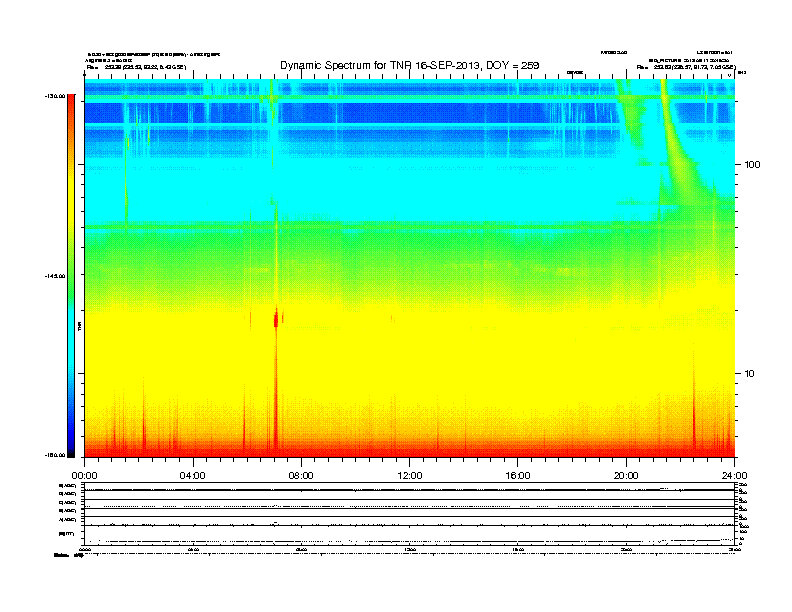
Task: Click the auxiliary line-plot panel below spectrum
Action: (410, 513)
